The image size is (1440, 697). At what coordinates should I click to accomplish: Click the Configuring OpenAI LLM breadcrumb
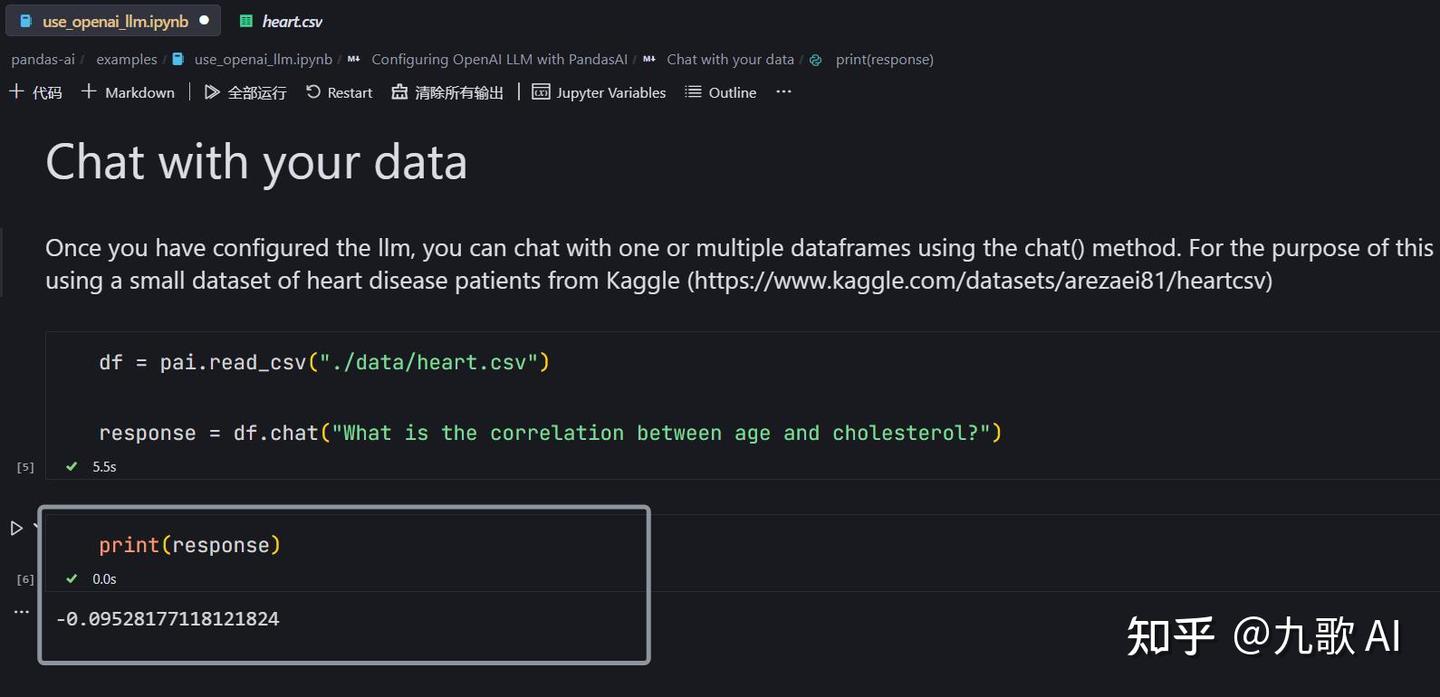499,59
